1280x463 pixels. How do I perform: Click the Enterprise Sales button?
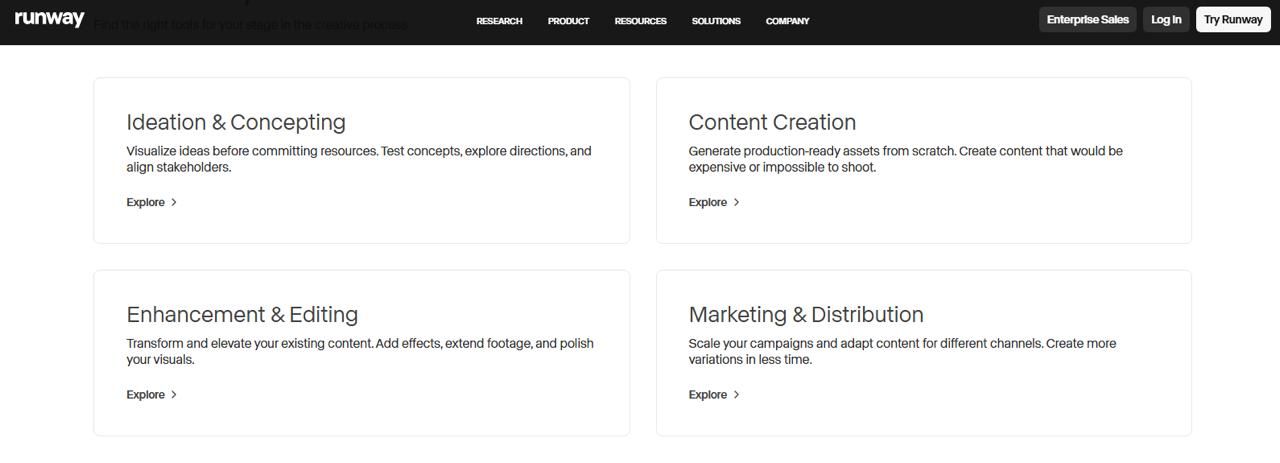tap(1088, 19)
